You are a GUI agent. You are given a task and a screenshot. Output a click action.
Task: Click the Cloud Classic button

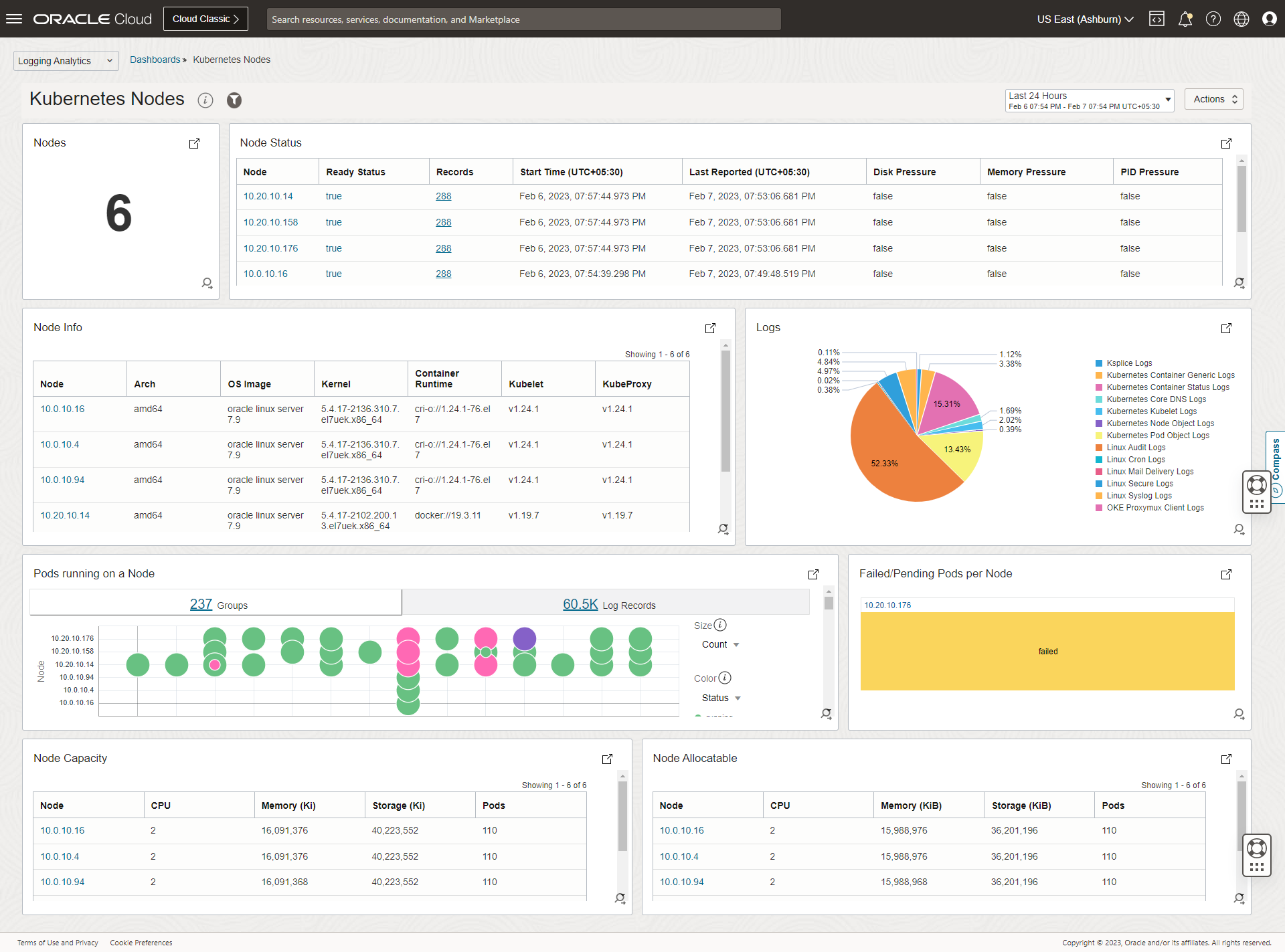coord(205,19)
